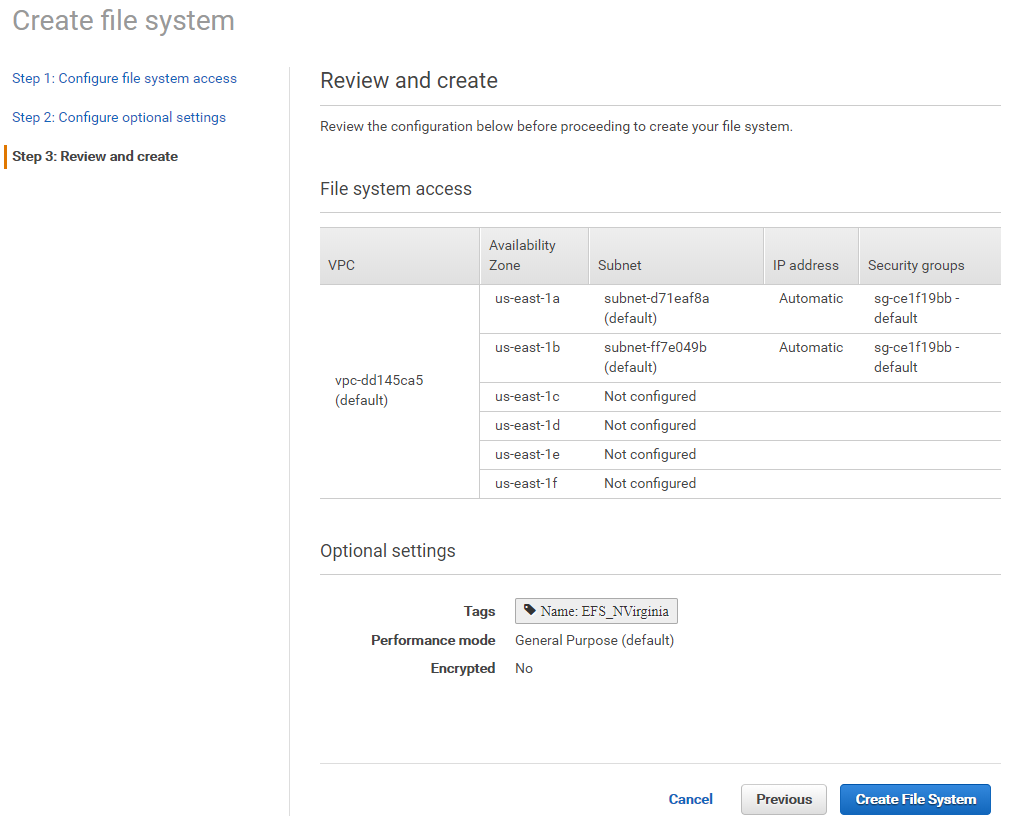Click the Subnet column header

coord(620,265)
